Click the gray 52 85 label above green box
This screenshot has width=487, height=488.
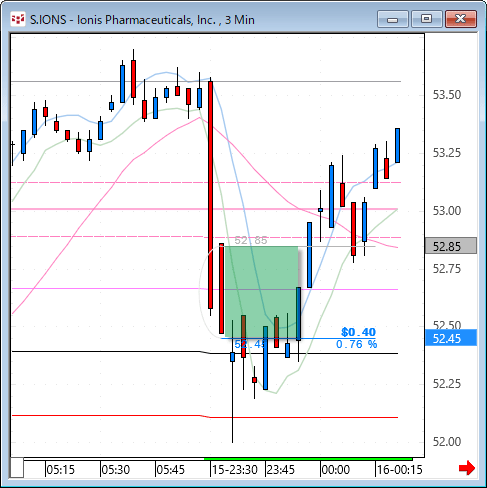point(251,240)
